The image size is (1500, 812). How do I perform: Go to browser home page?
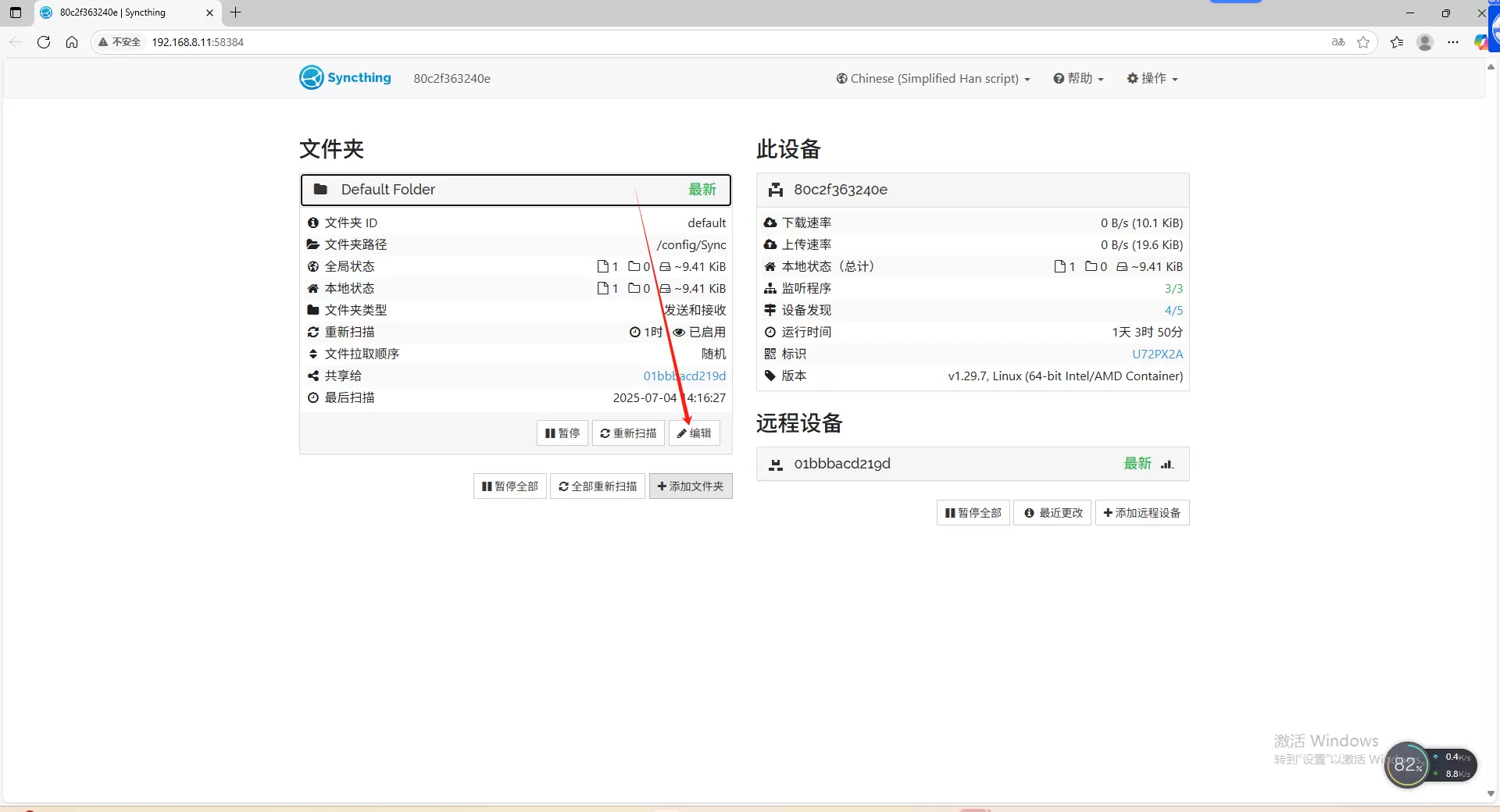pos(72,42)
